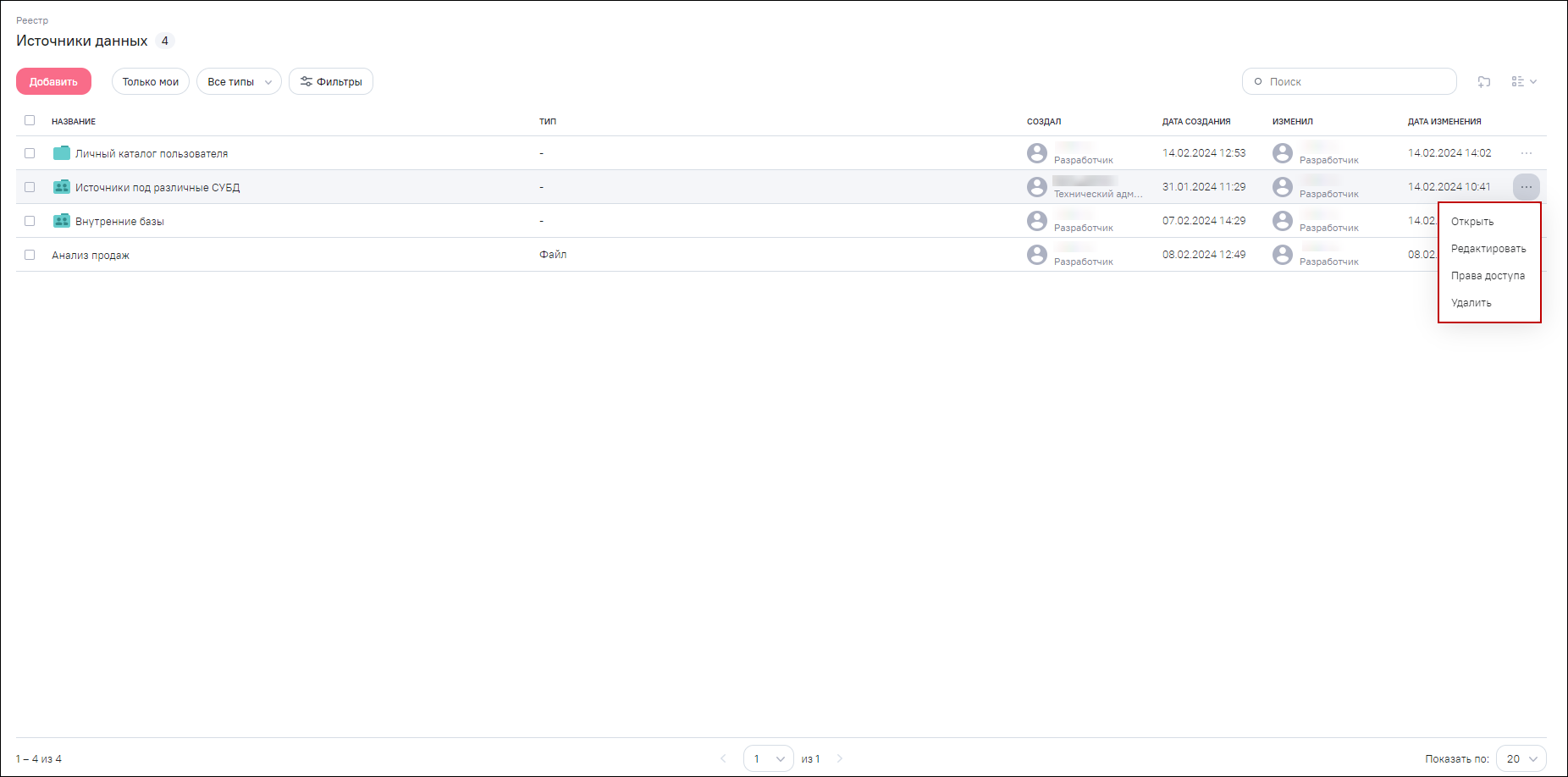This screenshot has height=777, width=1568.
Task: Click modifier avatar in Анализ продаж row
Action: click(x=1283, y=255)
